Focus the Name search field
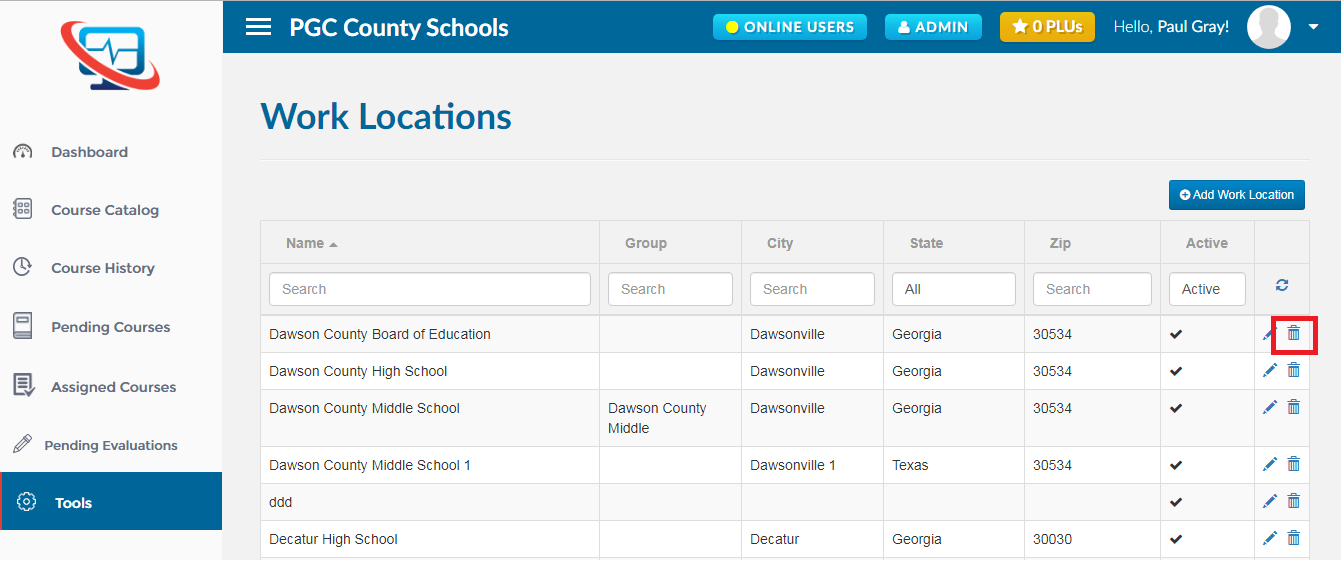This screenshot has height=578, width=1344. (430, 289)
